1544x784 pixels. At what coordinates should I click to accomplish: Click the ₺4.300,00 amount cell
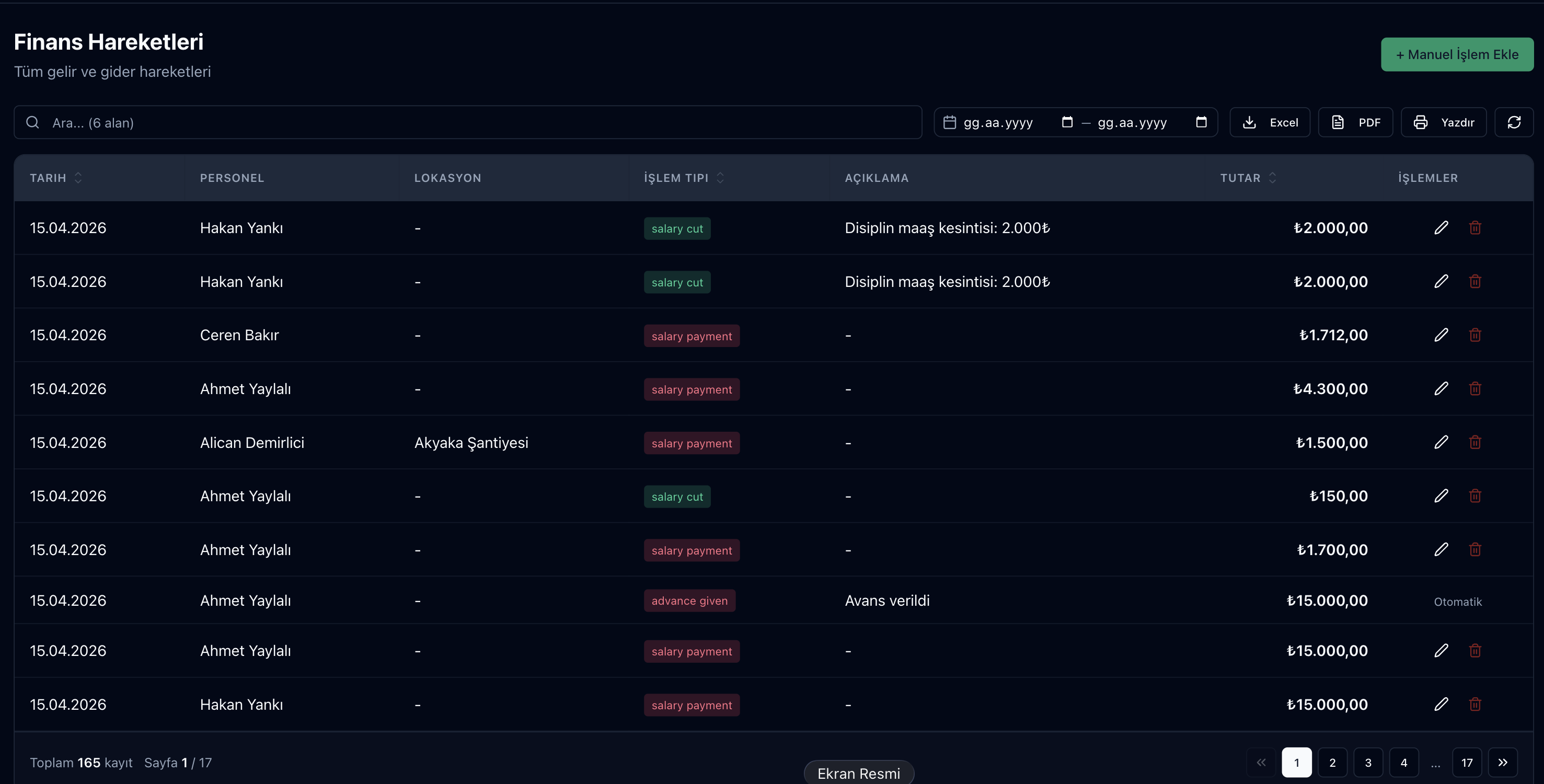click(1330, 388)
